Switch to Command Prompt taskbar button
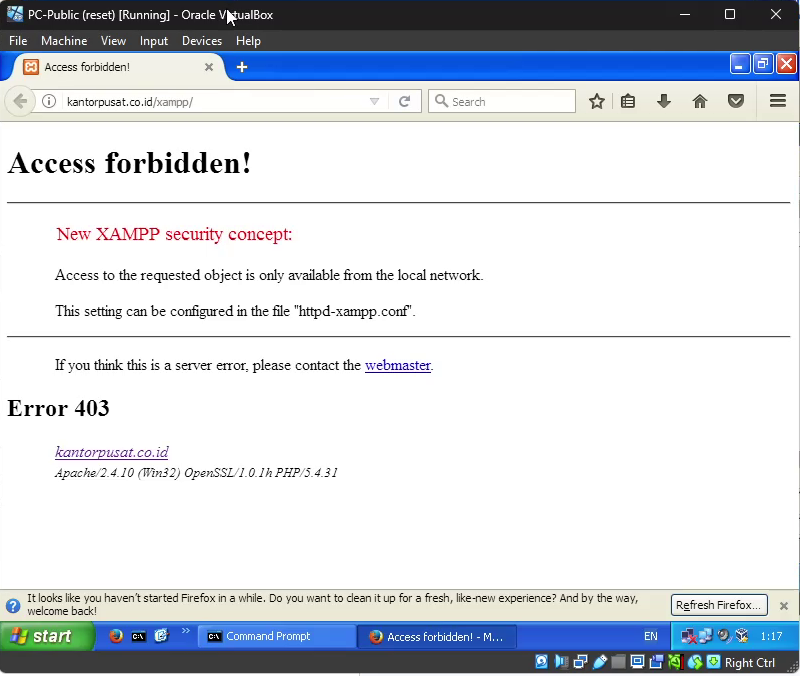The image size is (800, 676). click(x=276, y=636)
